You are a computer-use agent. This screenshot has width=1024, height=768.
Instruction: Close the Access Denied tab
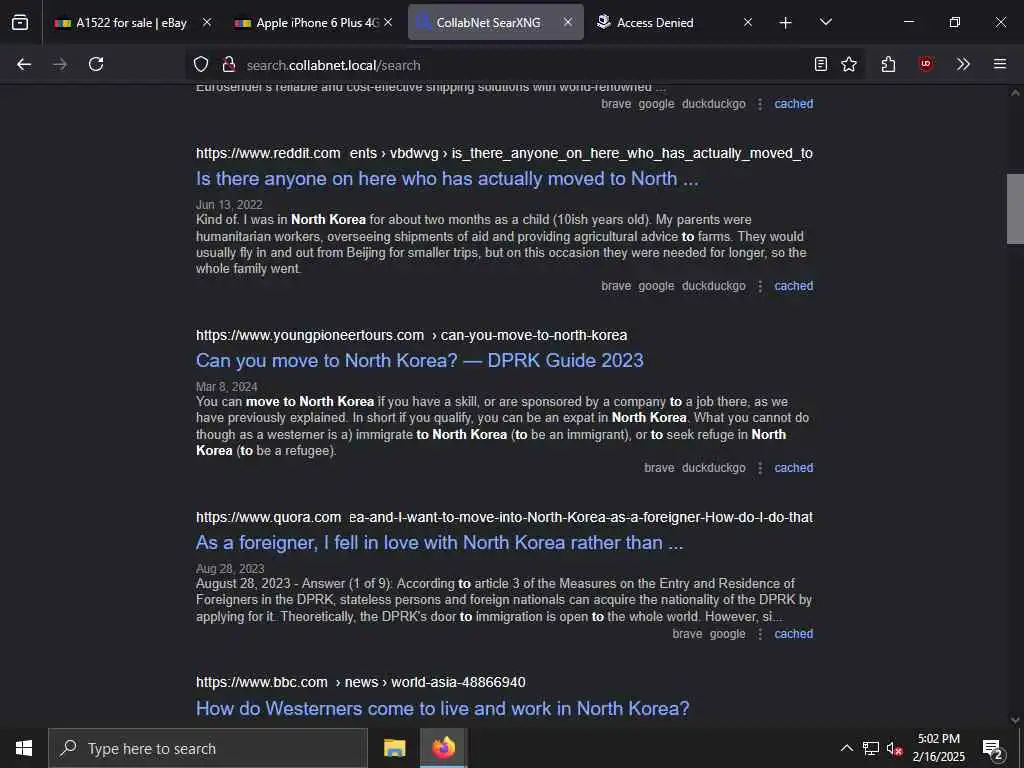pos(748,22)
